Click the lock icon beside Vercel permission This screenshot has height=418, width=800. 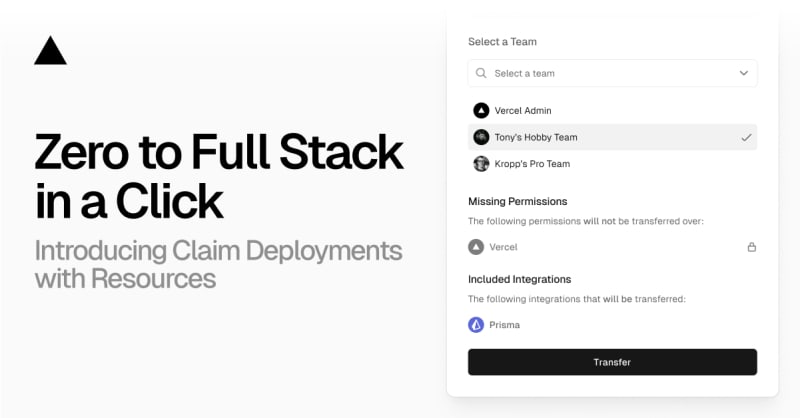point(751,247)
